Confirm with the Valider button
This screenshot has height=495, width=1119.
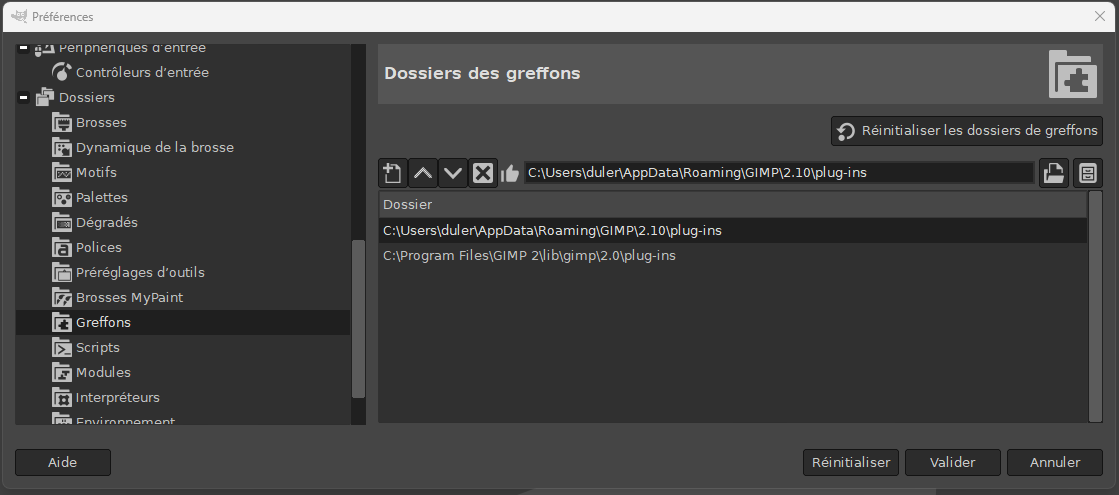(953, 462)
